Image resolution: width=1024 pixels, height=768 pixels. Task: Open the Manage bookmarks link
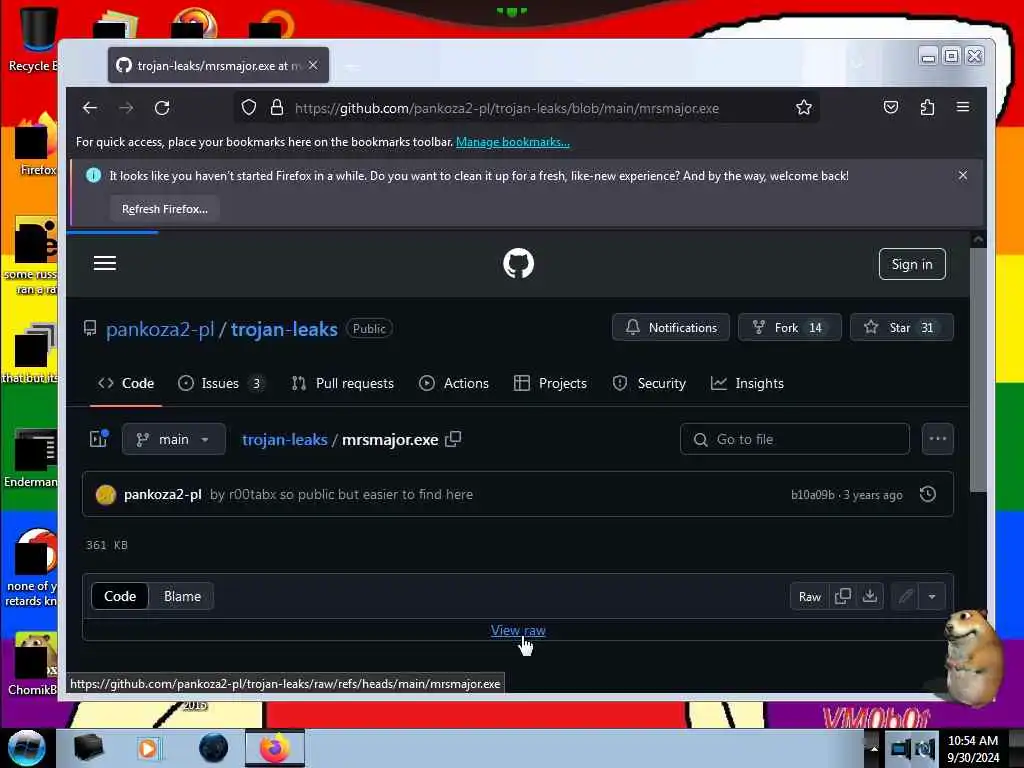click(x=513, y=142)
